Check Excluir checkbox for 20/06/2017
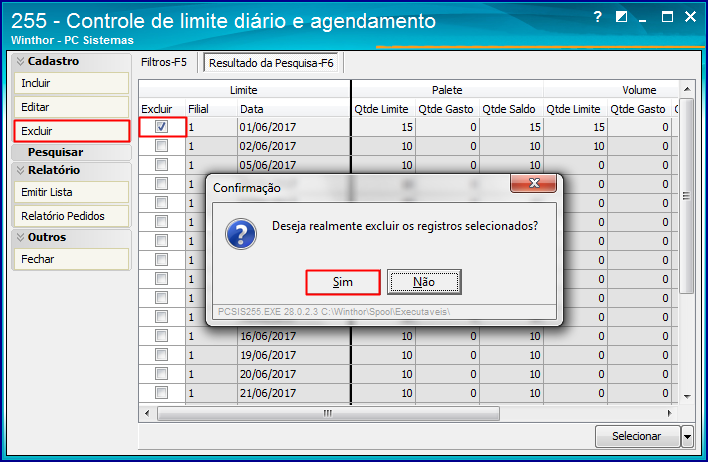 click(161, 373)
